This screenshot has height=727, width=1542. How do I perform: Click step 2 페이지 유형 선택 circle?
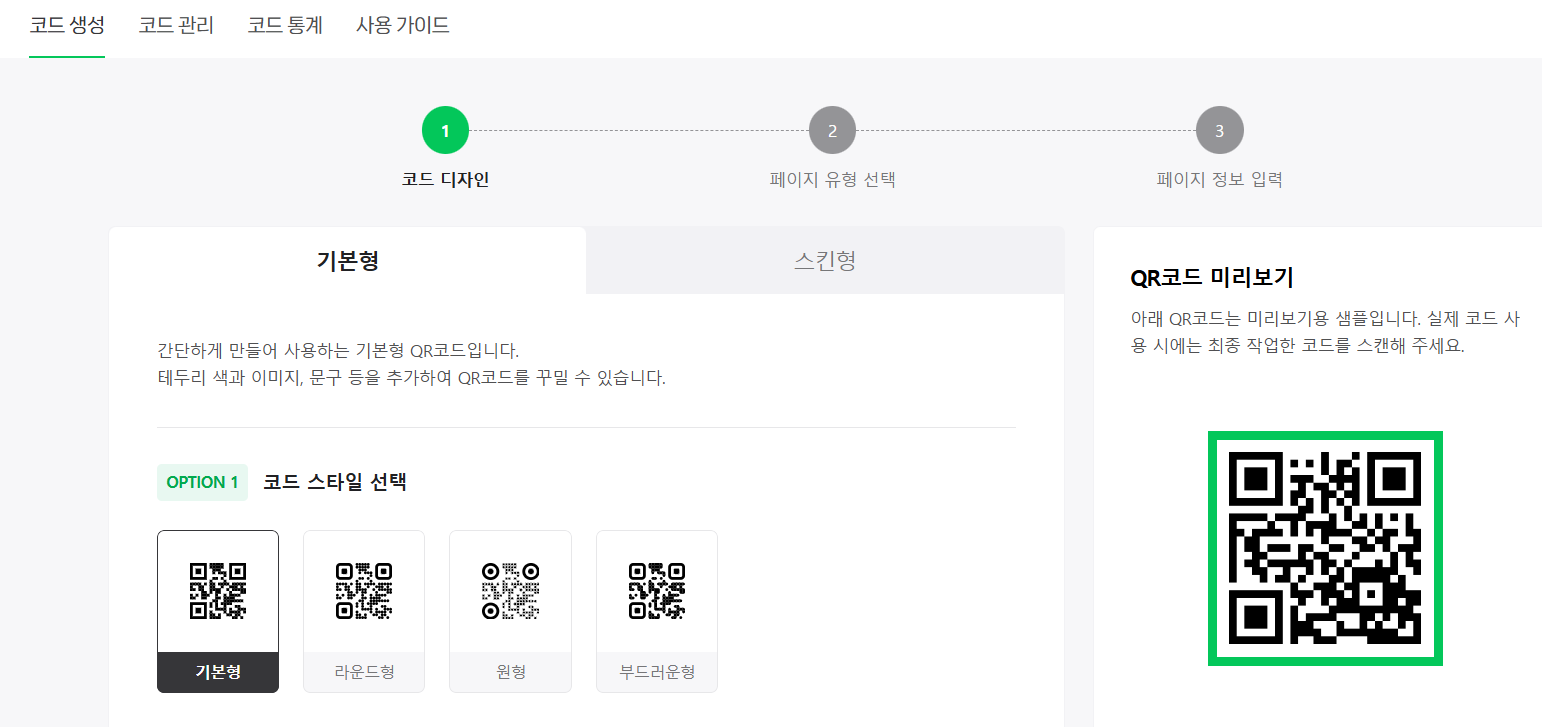point(832,129)
